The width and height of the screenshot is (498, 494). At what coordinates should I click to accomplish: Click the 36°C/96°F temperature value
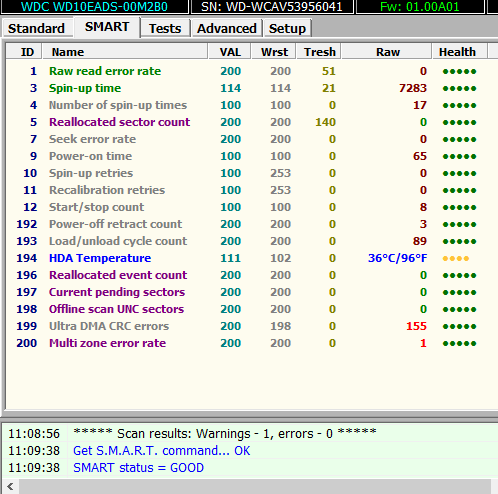[397, 258]
